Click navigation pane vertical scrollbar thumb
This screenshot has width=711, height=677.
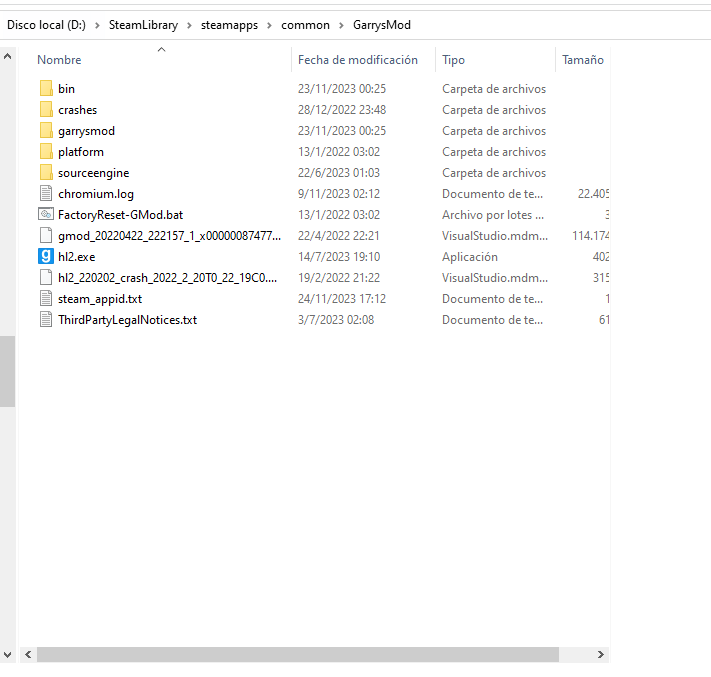(7, 371)
